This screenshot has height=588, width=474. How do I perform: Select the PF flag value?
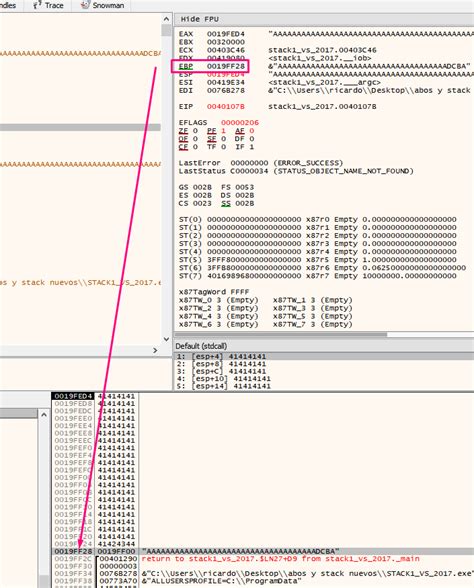tap(223, 131)
